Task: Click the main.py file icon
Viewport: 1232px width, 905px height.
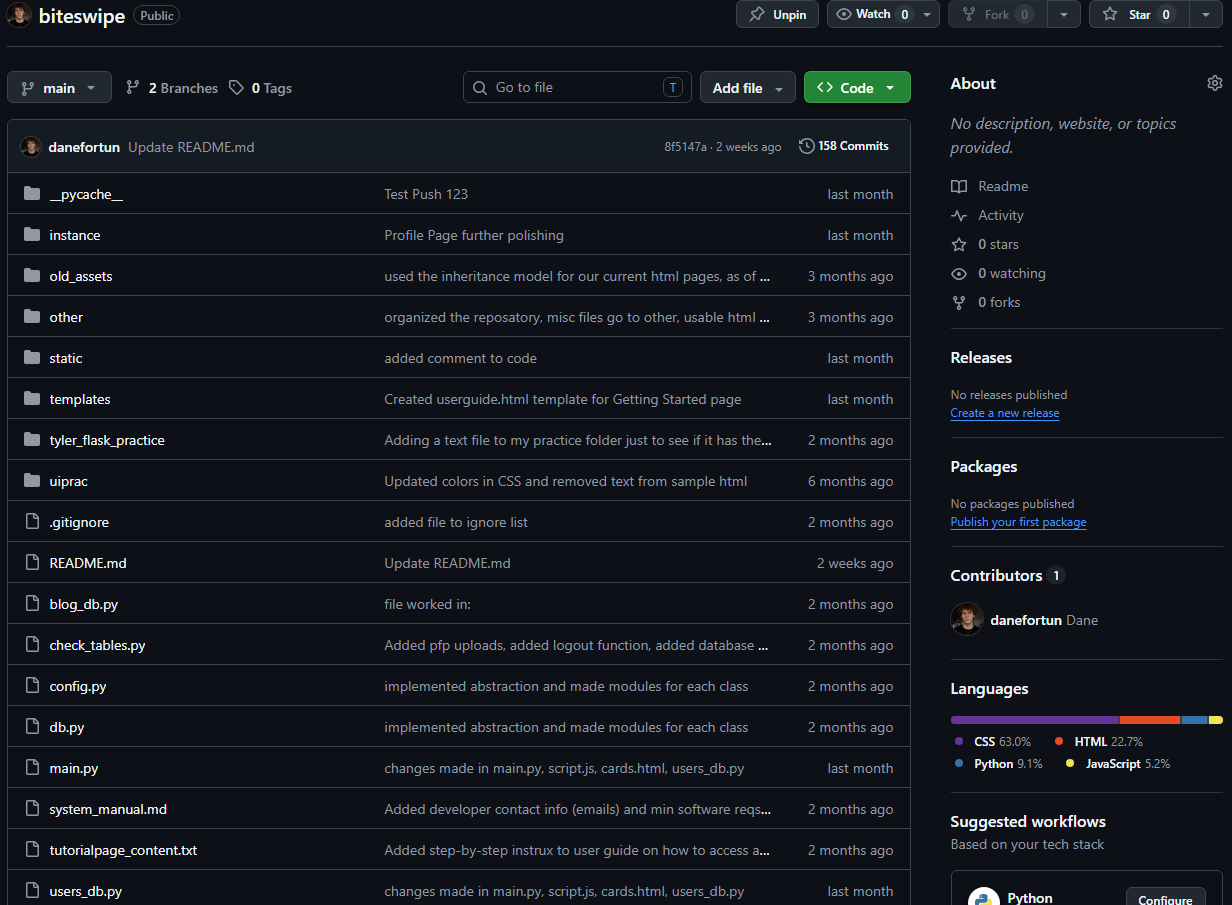Action: (32, 768)
